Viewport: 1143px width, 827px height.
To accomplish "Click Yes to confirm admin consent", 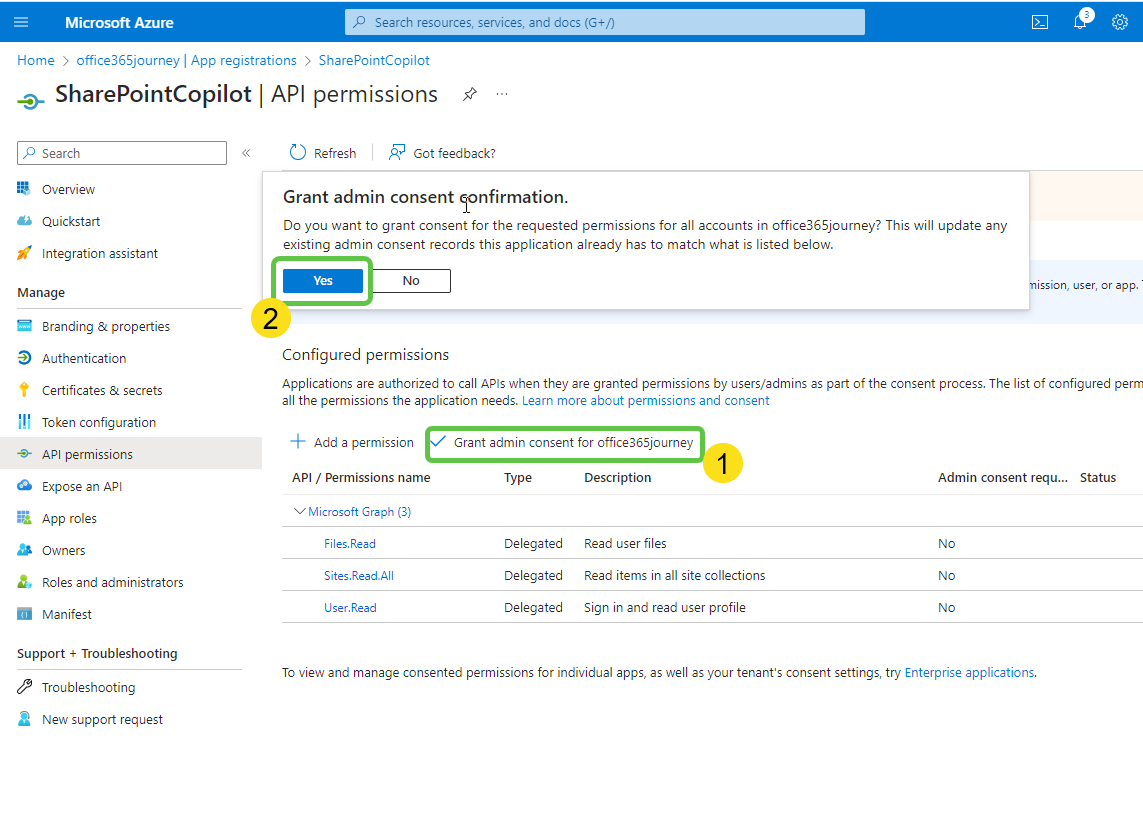I will (321, 280).
